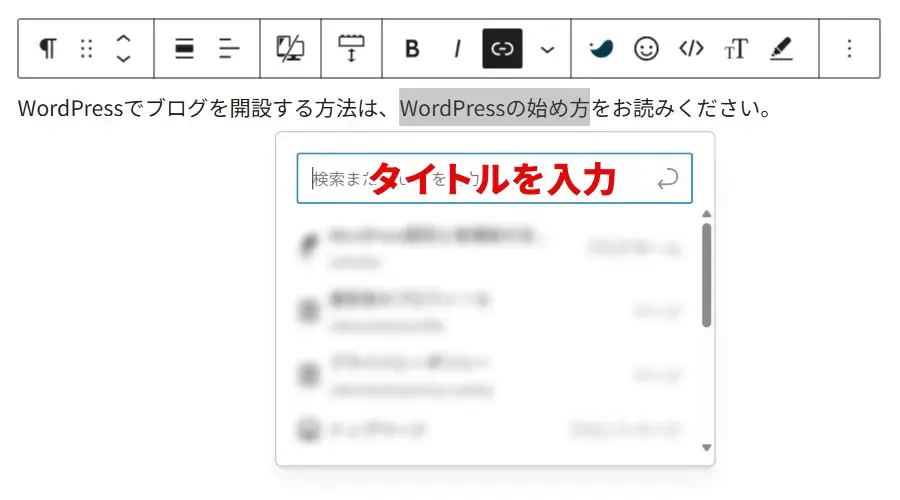Open the three-dot block options menu
Viewport: 900px width, 500px height.
click(x=849, y=49)
